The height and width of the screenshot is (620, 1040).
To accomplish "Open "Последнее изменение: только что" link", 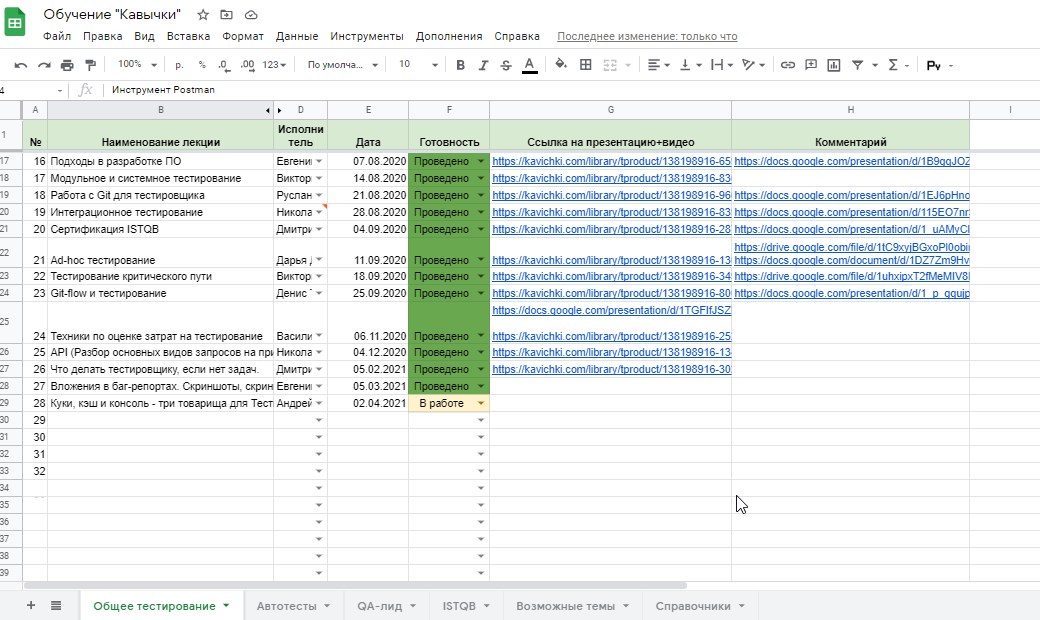I will pyautogui.click(x=647, y=36).
